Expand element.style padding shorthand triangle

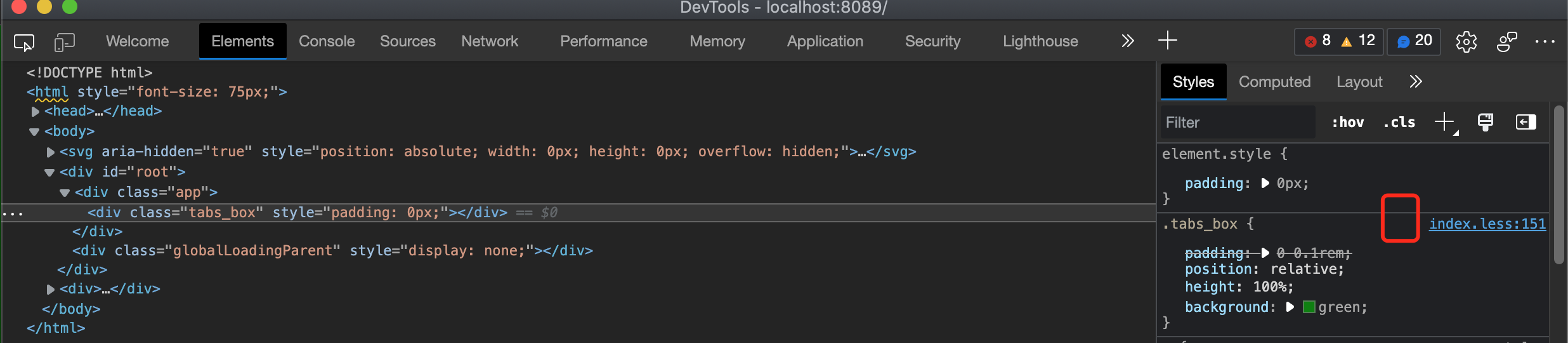(x=1265, y=183)
